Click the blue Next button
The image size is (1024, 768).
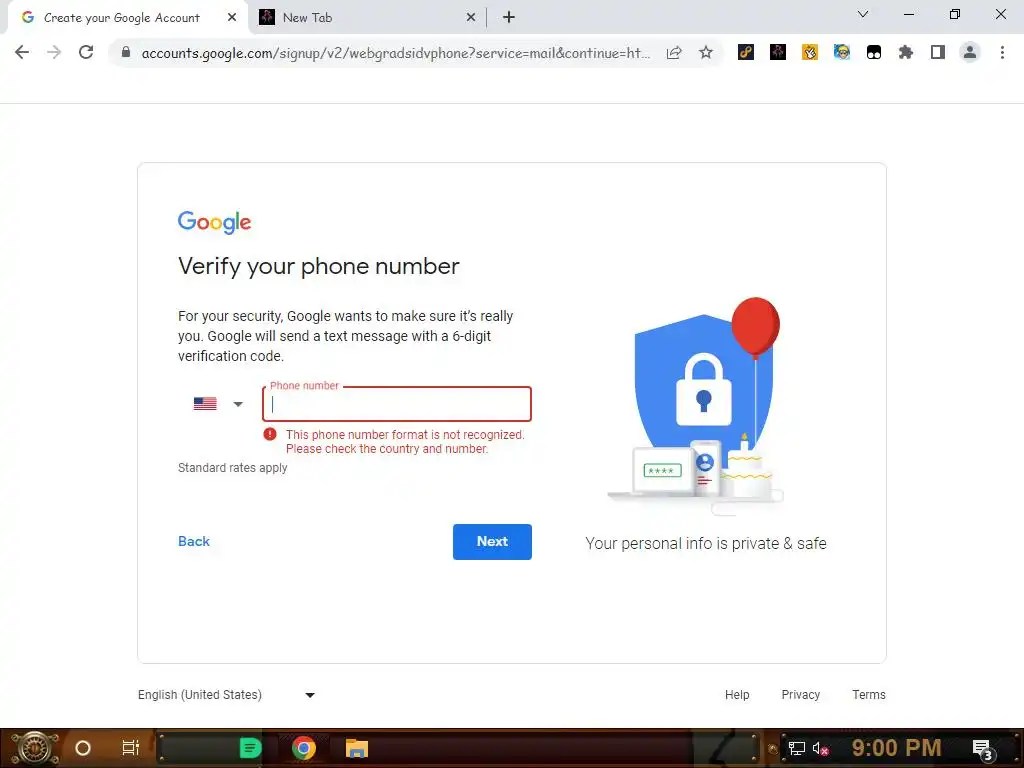click(492, 541)
